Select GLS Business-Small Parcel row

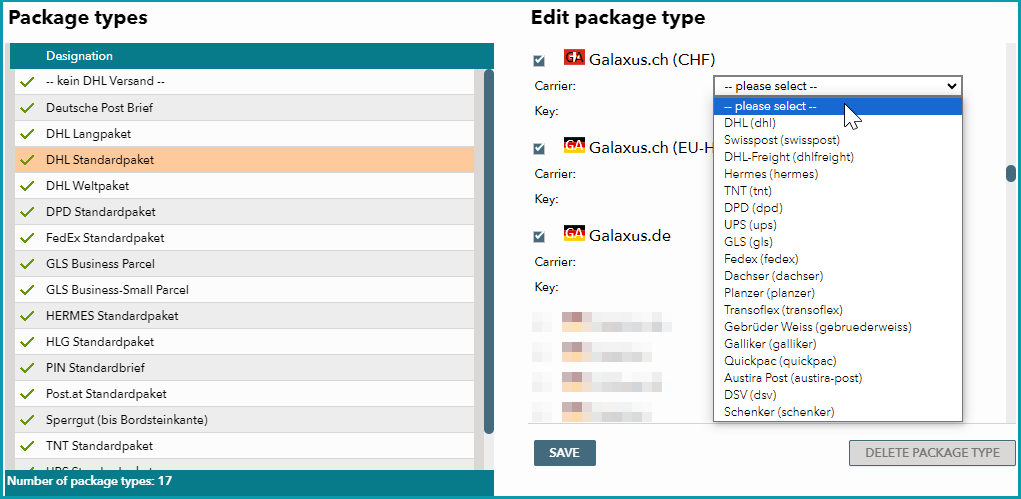[244, 291]
